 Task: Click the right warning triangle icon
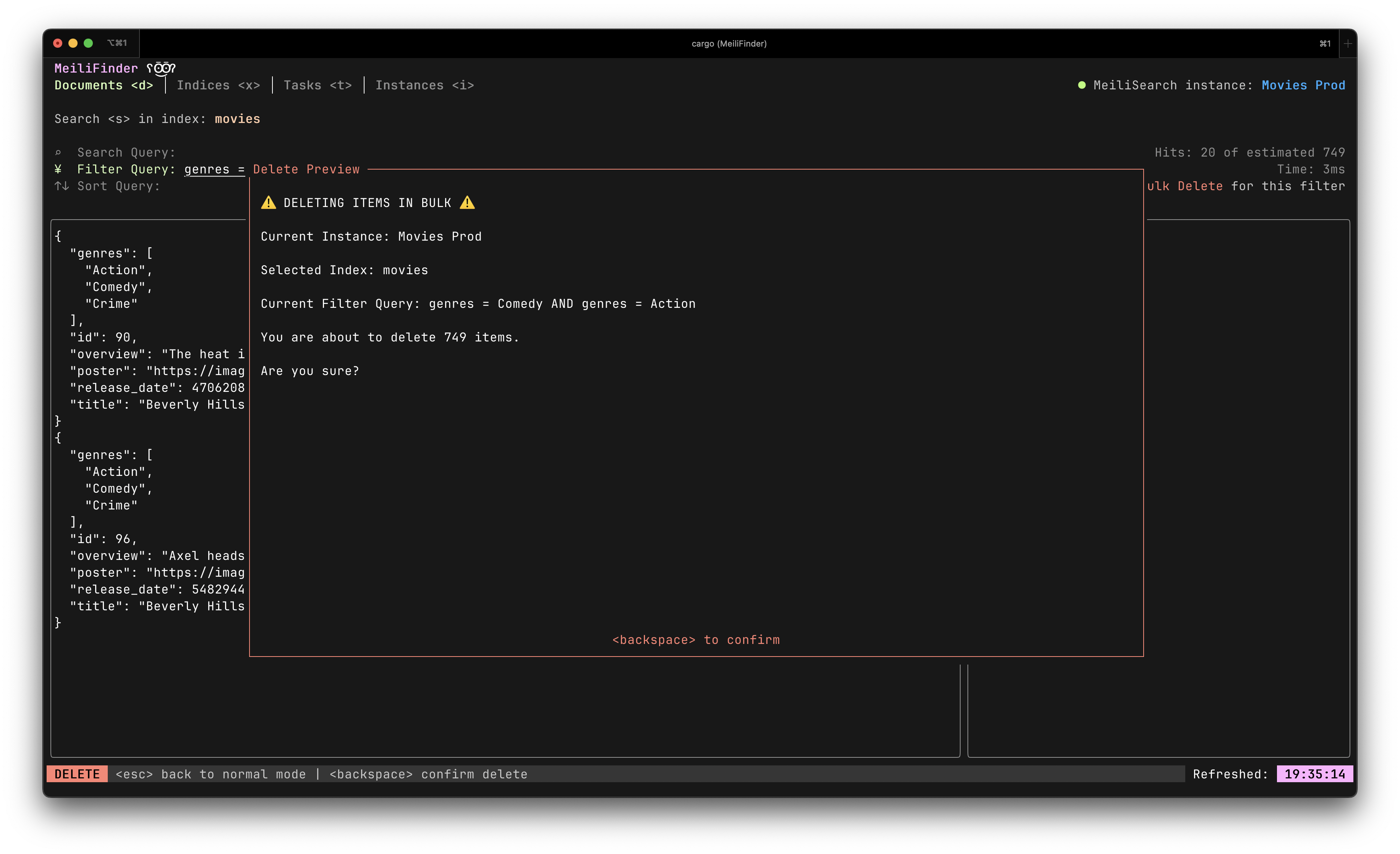pyautogui.click(x=467, y=203)
